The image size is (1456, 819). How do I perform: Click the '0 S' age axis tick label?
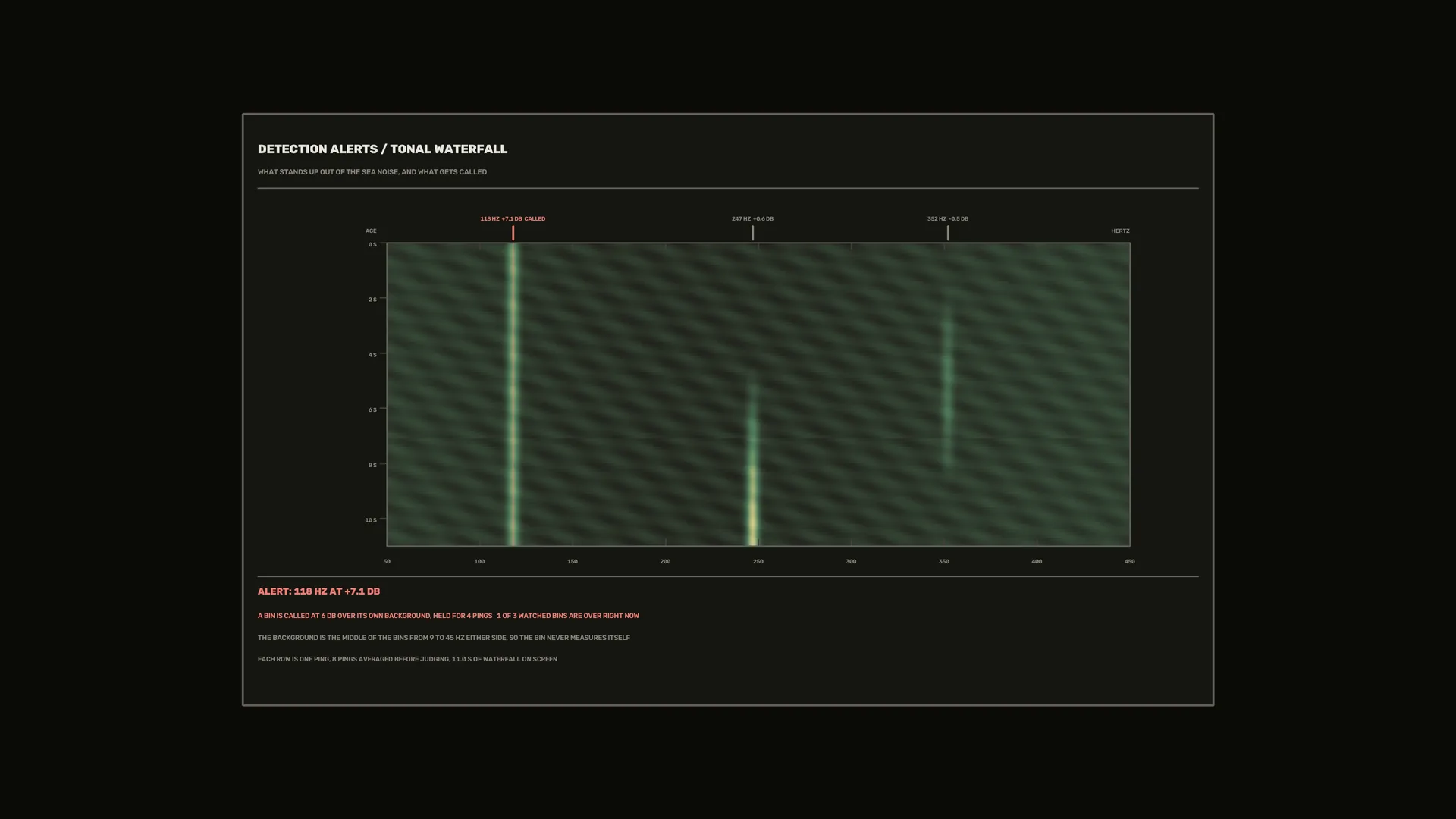(372, 244)
